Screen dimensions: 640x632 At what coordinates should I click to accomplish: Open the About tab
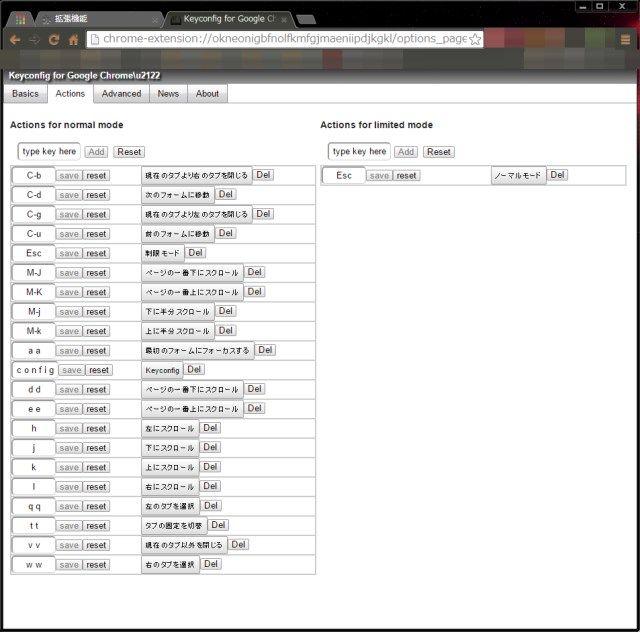coord(207,94)
